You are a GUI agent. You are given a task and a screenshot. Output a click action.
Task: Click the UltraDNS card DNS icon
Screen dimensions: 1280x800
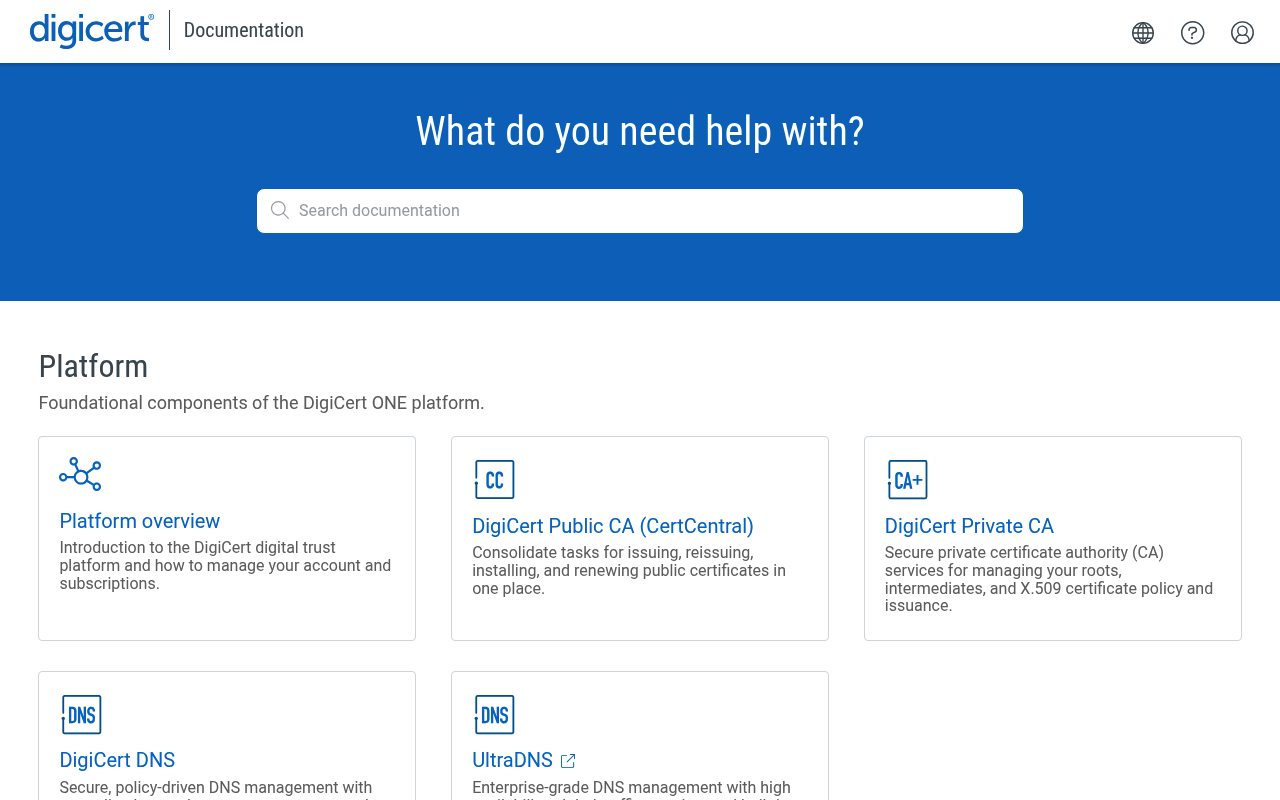(x=494, y=715)
